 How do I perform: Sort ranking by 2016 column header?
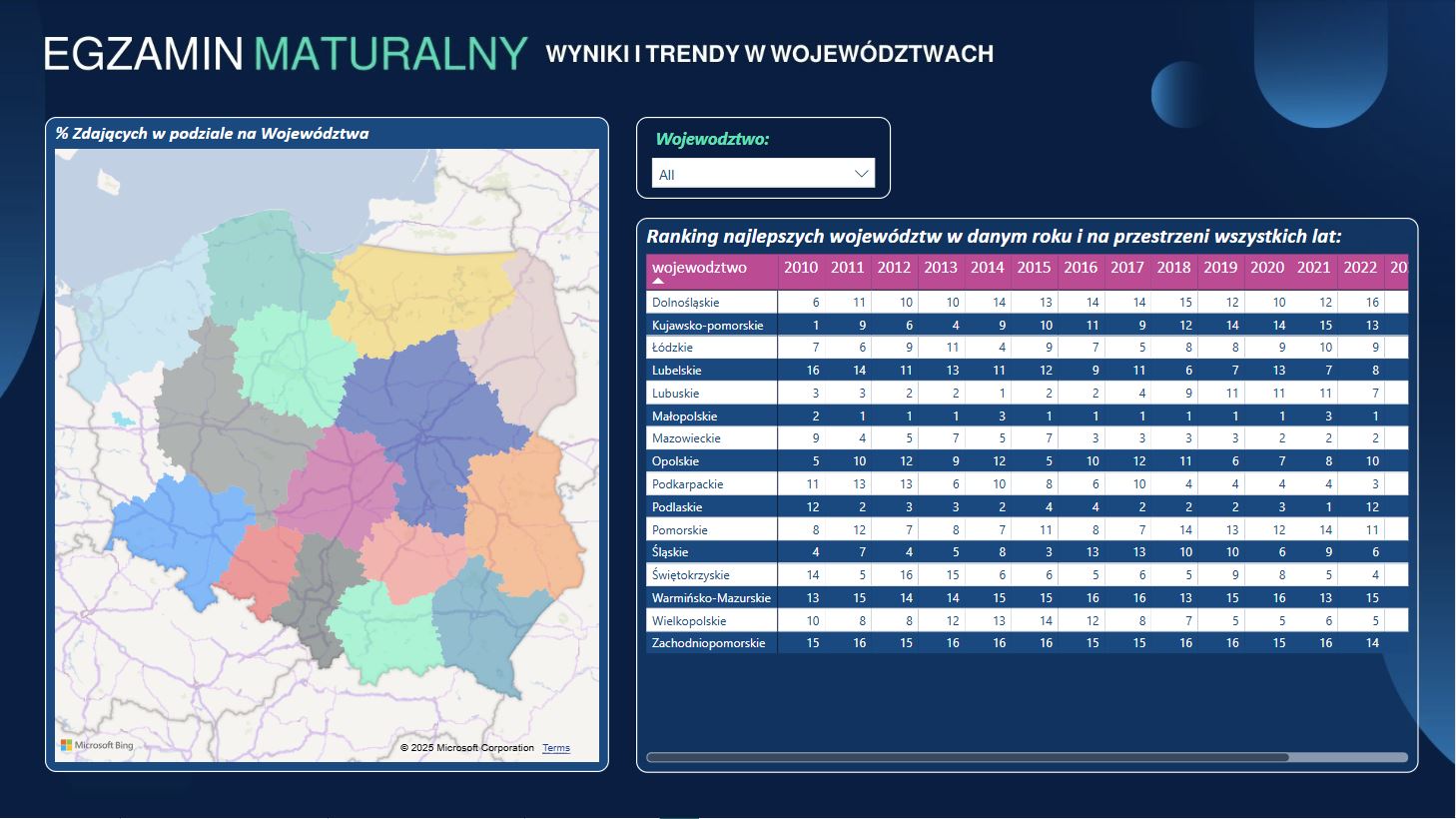[x=1081, y=267]
